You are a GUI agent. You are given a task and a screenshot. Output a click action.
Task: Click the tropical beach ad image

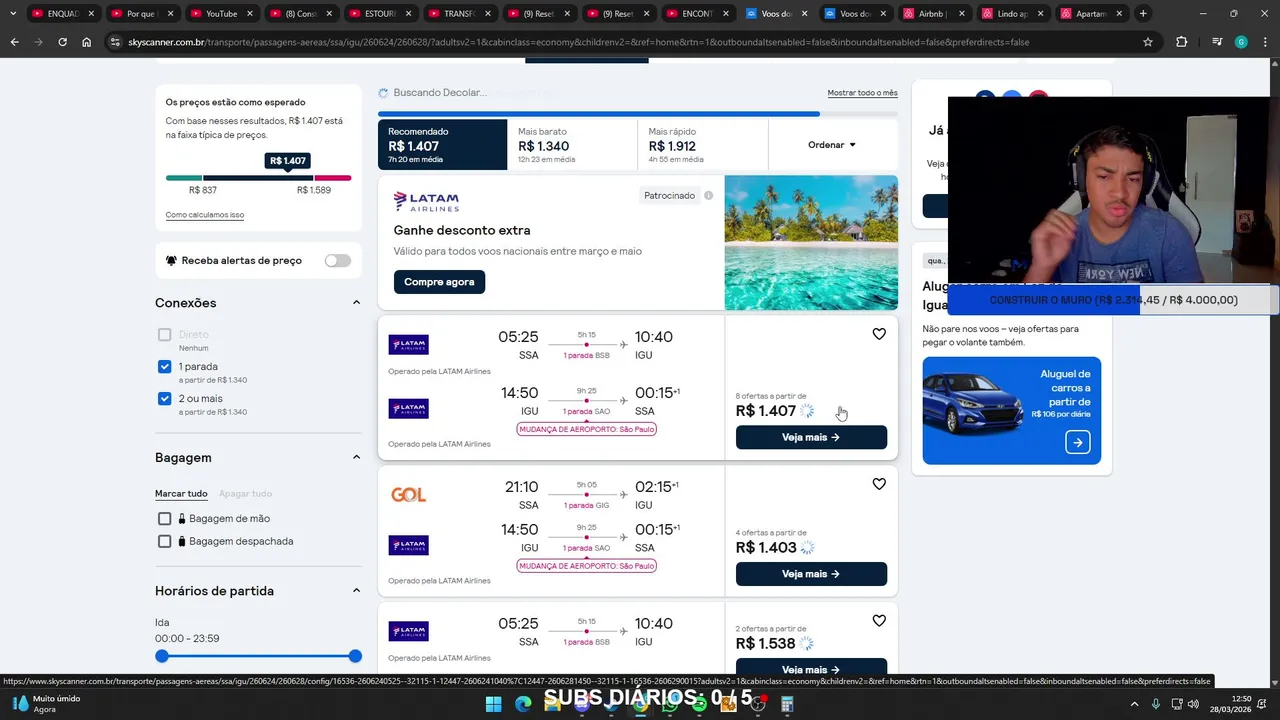tap(811, 243)
